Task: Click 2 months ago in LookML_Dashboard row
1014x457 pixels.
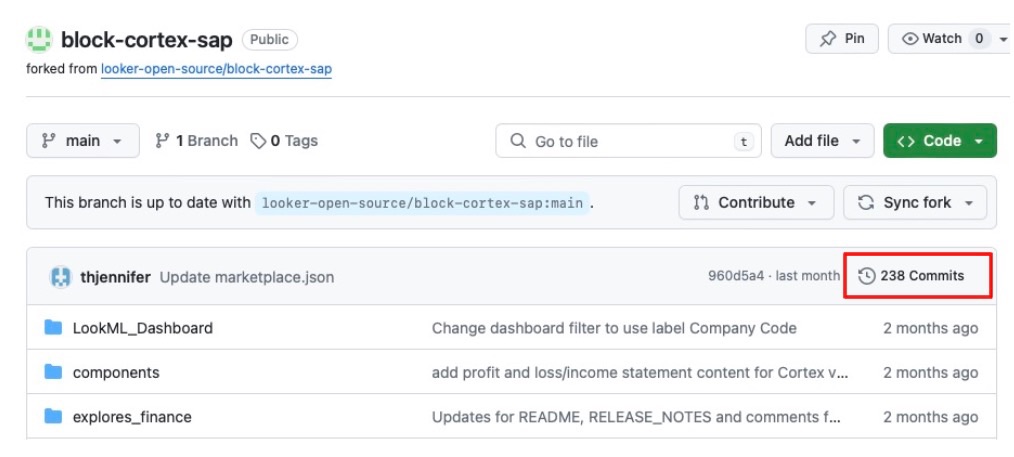Action: click(931, 328)
